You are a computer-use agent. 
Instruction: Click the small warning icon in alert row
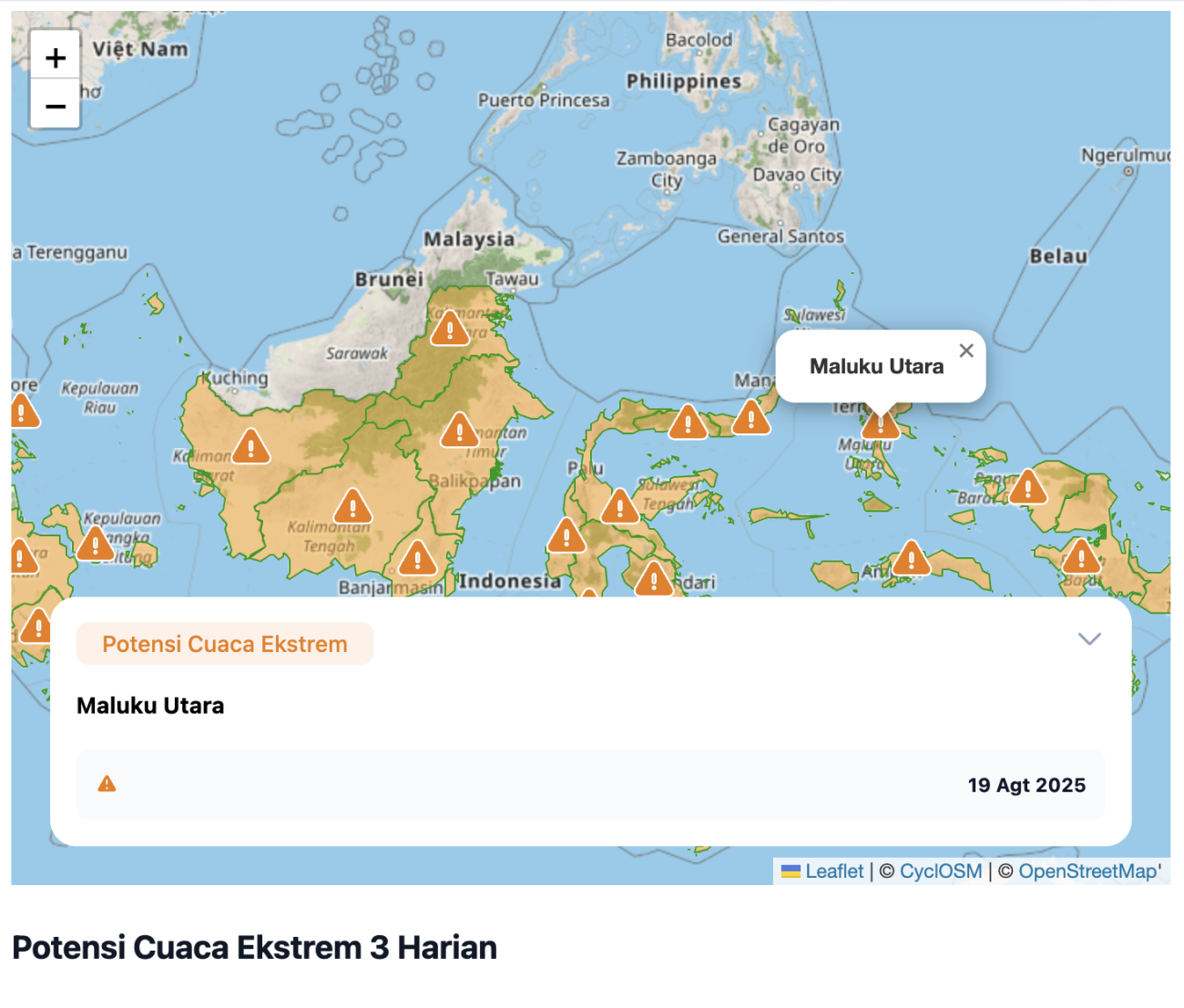[x=107, y=784]
